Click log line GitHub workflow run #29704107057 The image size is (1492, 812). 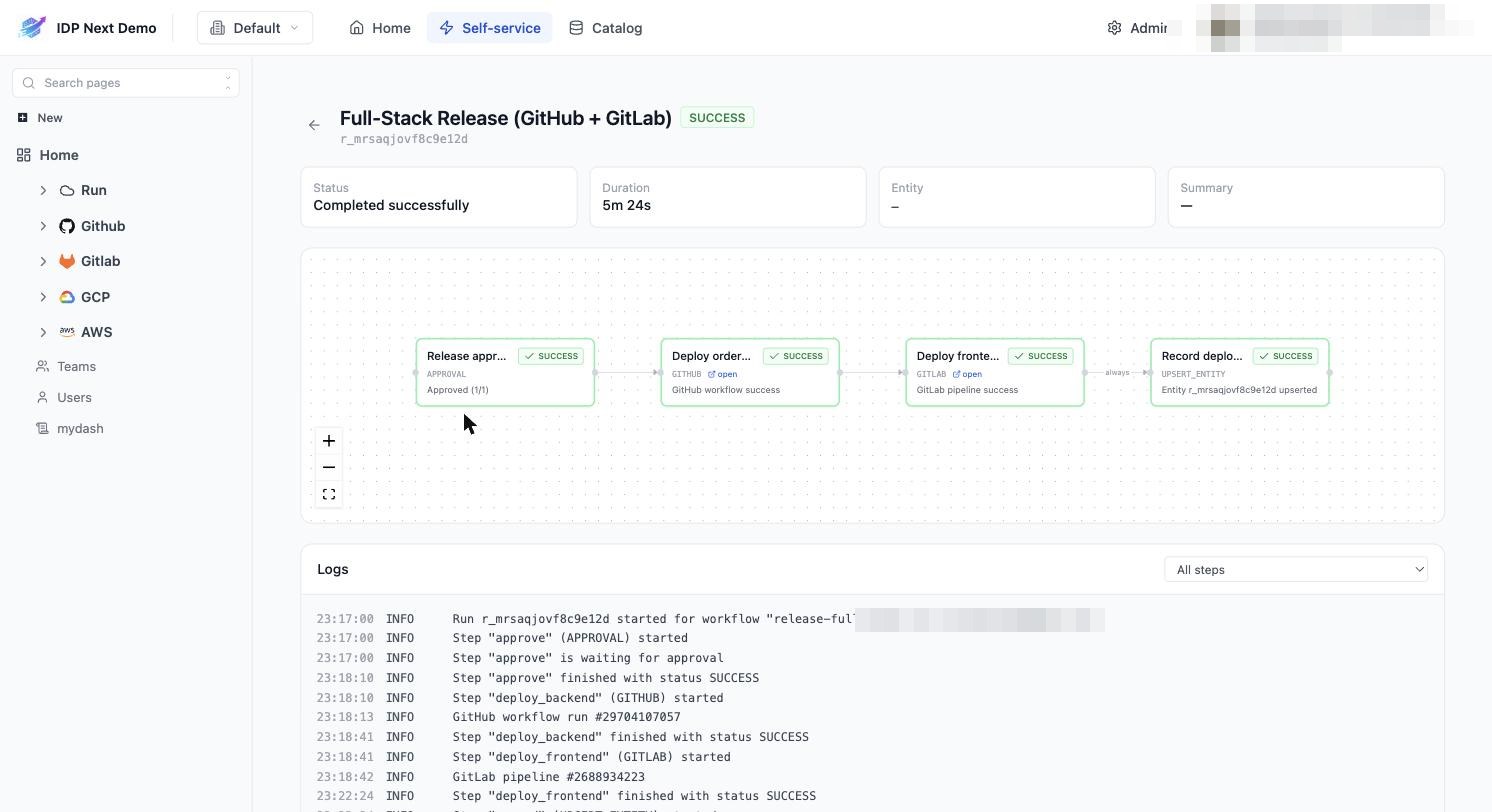[566, 717]
